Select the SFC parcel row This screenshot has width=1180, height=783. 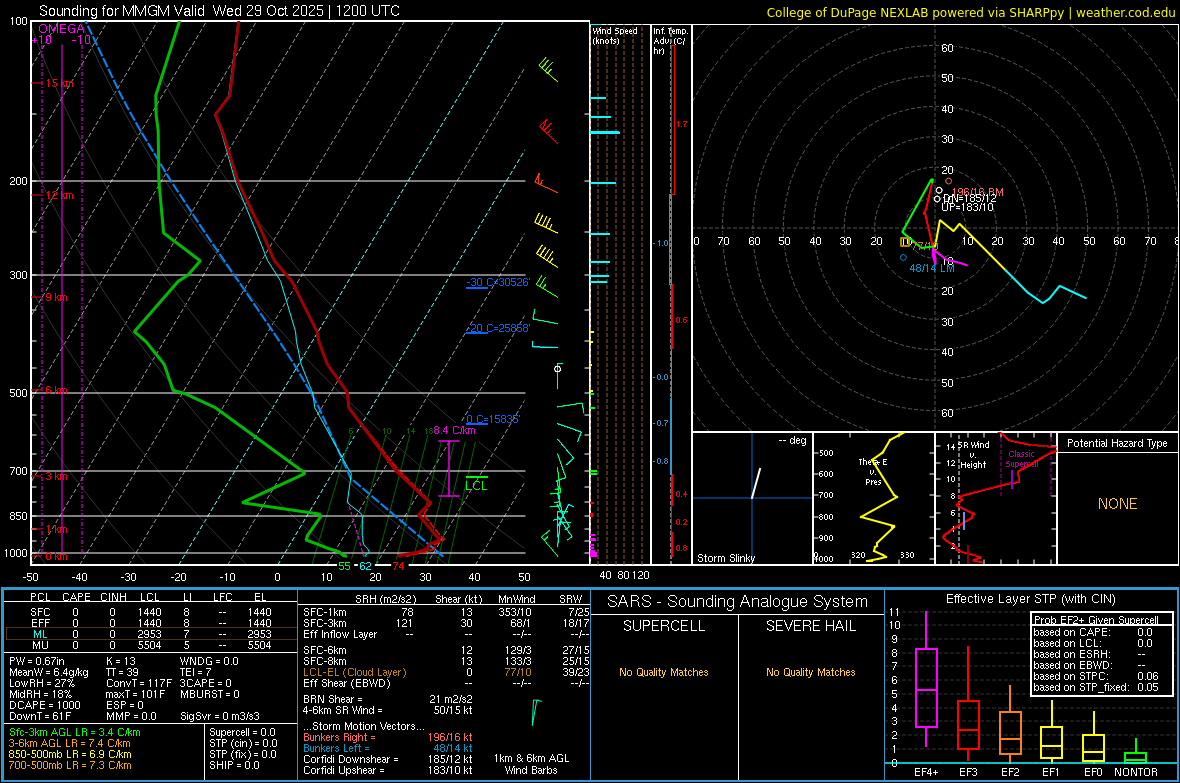click(151, 612)
